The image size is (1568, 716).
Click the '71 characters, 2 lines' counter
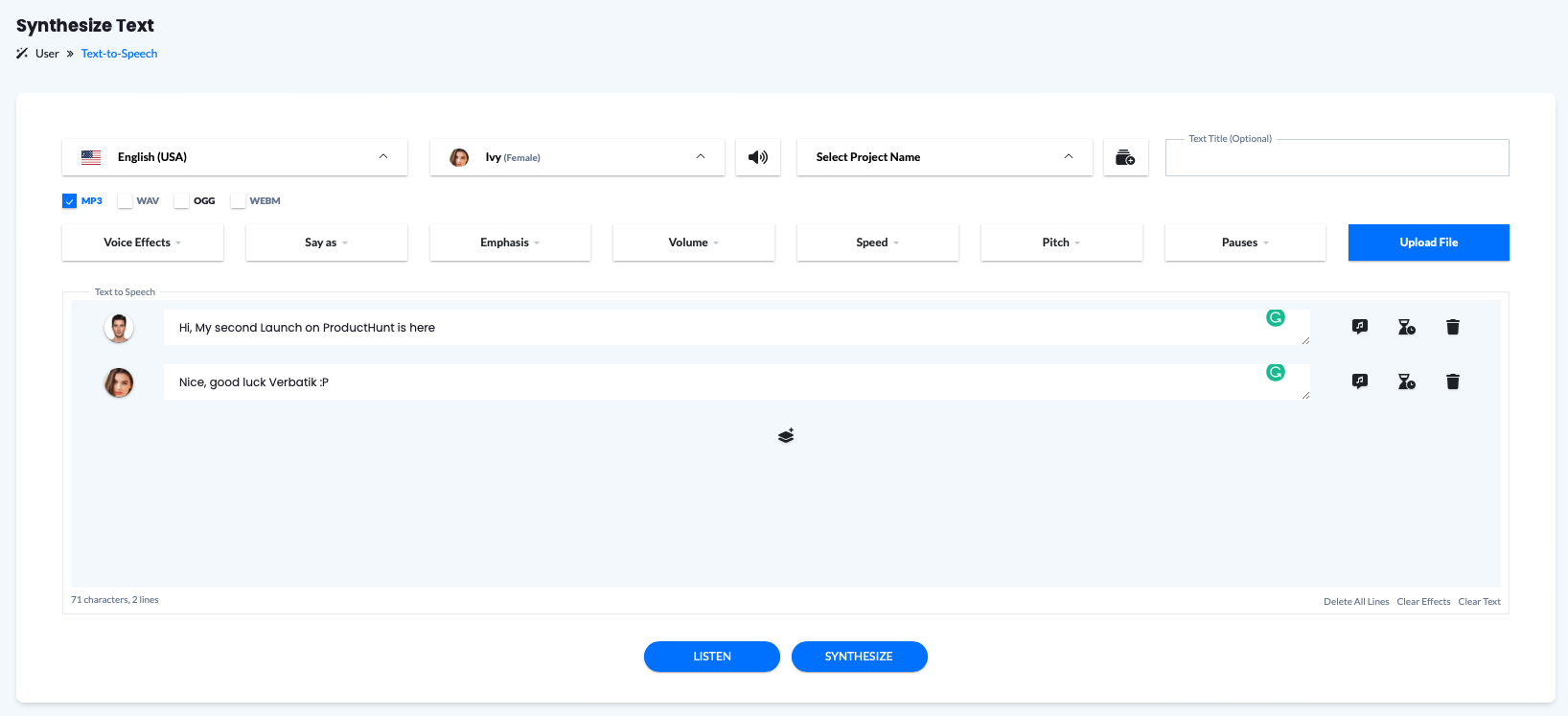click(115, 600)
